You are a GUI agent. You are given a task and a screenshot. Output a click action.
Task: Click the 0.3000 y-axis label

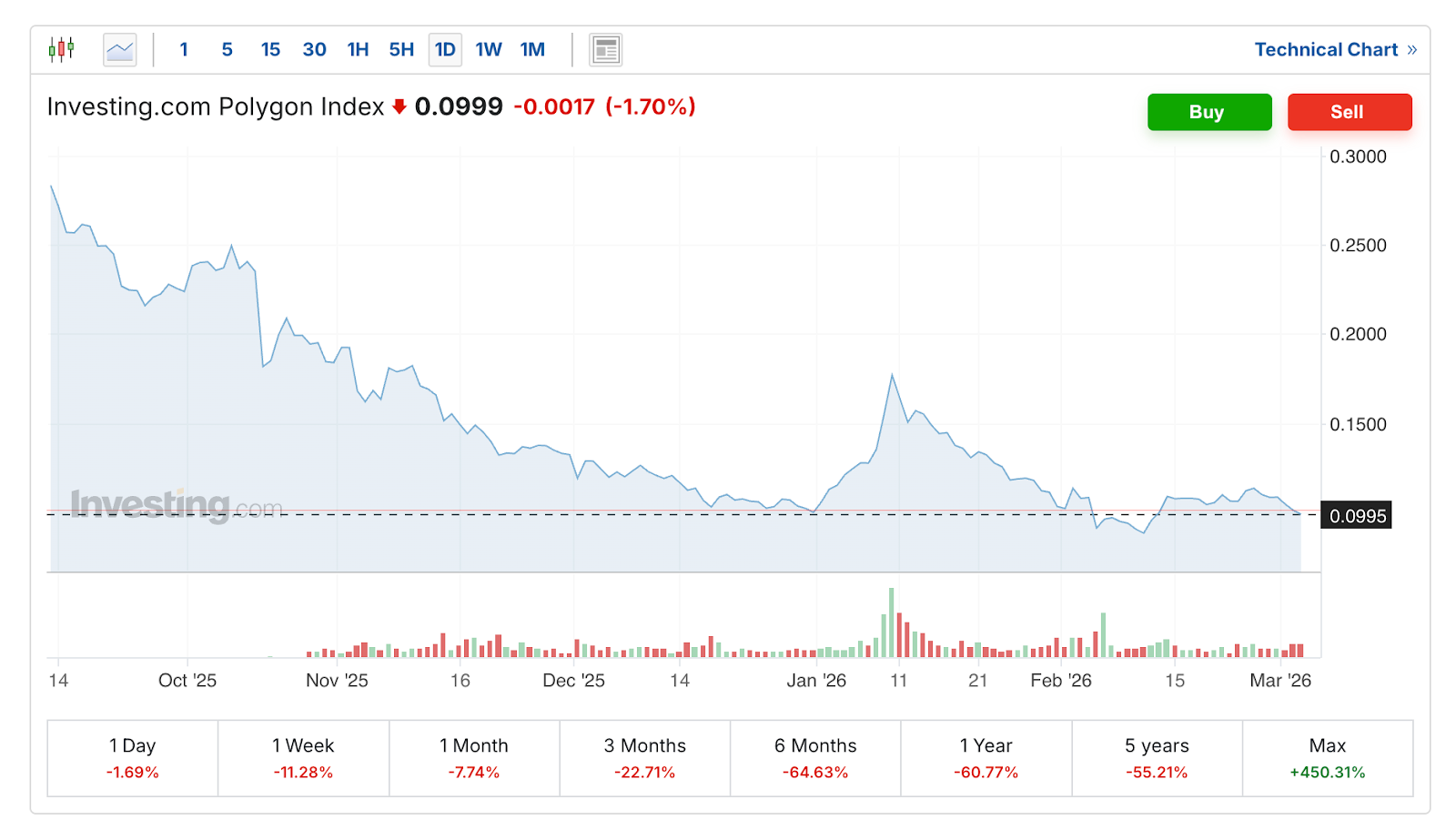point(1358,157)
